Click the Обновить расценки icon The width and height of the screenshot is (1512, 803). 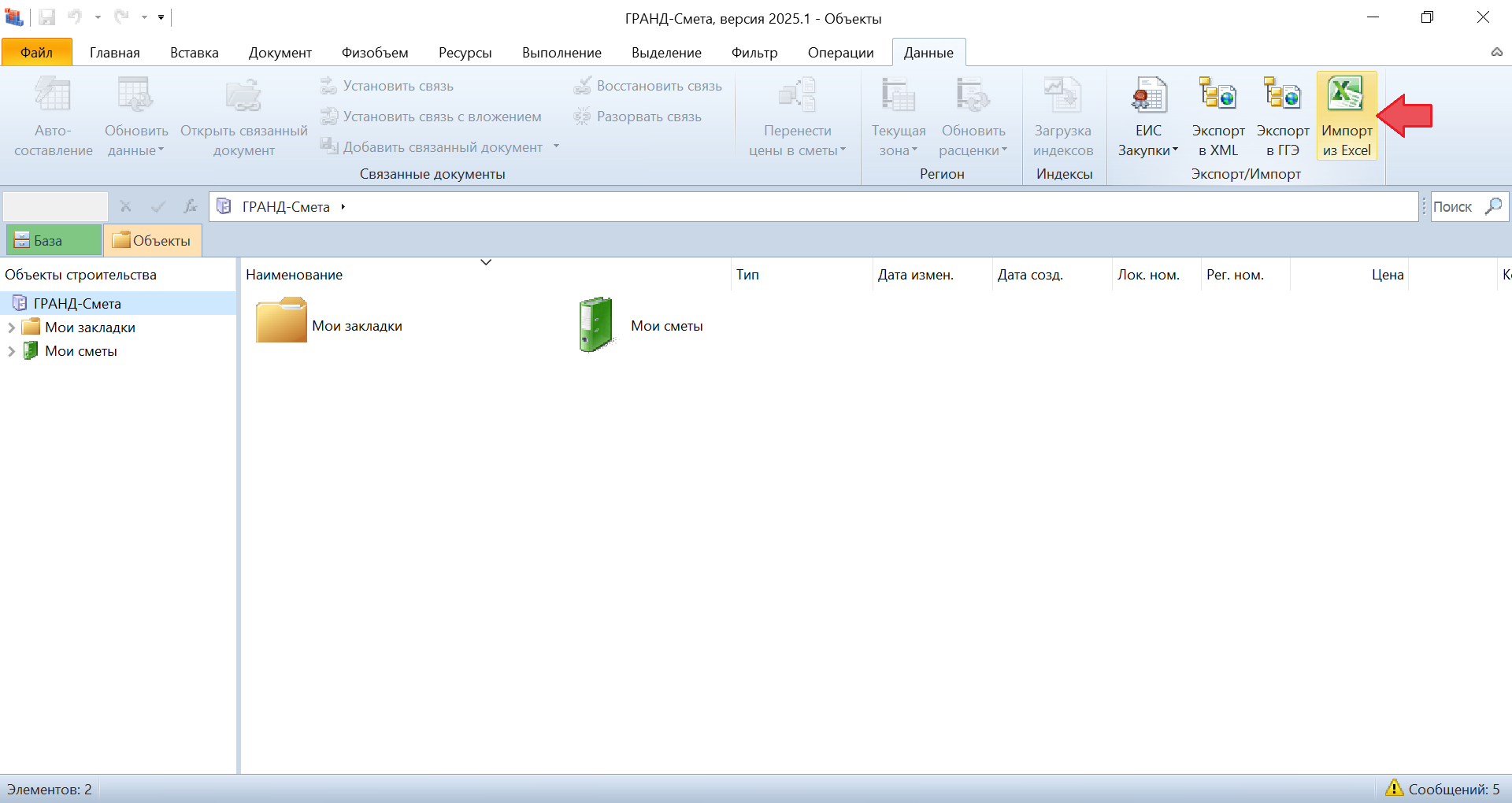click(973, 95)
